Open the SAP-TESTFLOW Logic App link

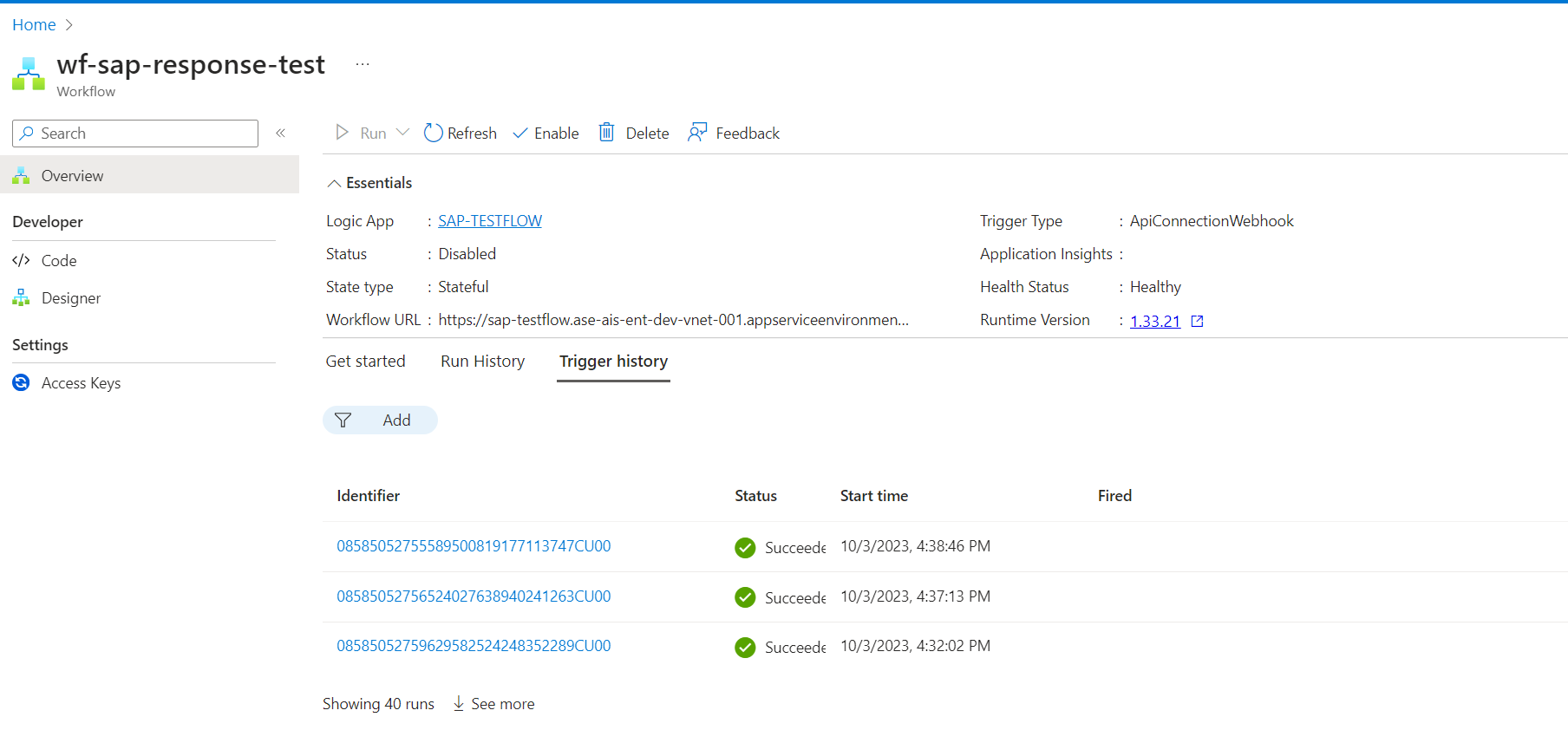490,221
